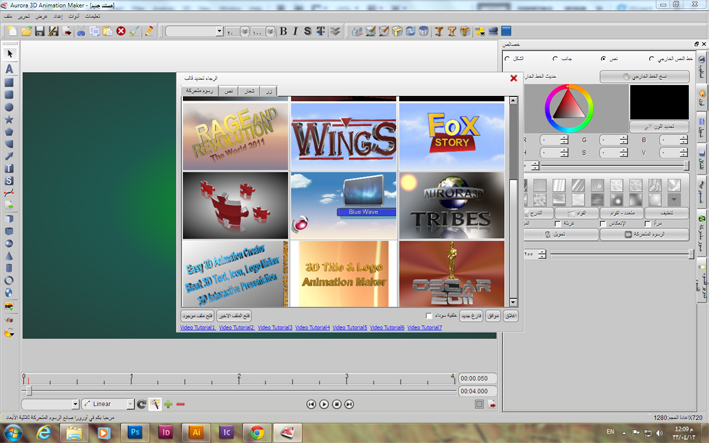709x443 pixels.
Task: Click green plus add keyframe icon
Action: [x=168, y=404]
